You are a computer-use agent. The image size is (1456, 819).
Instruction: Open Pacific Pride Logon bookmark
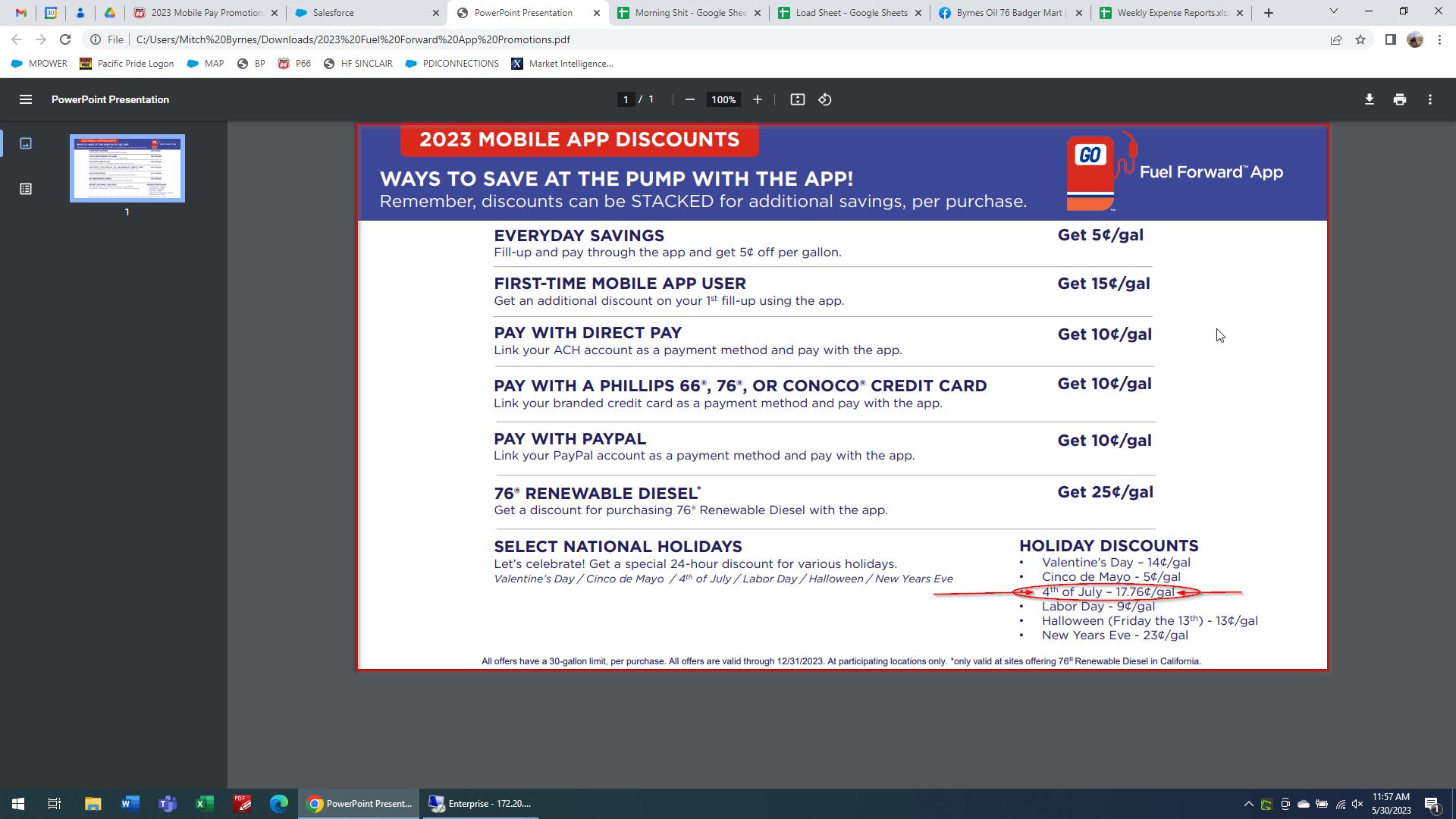coord(127,64)
